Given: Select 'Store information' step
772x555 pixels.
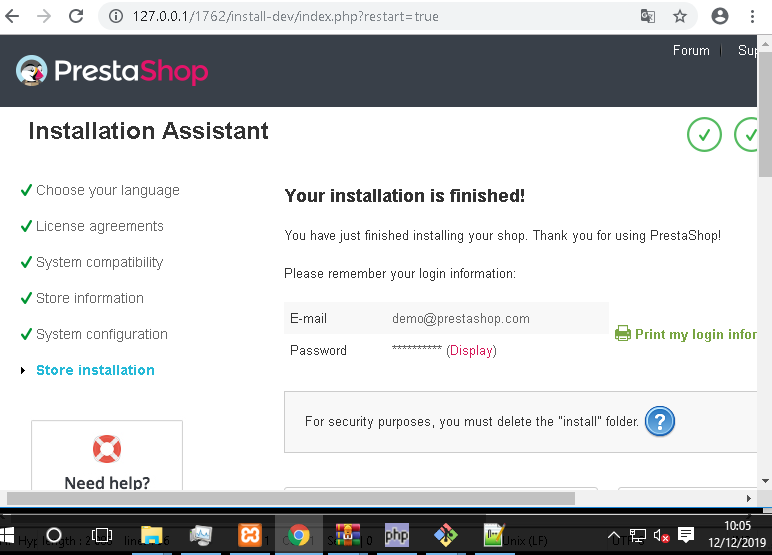Looking at the screenshot, I should [90, 298].
